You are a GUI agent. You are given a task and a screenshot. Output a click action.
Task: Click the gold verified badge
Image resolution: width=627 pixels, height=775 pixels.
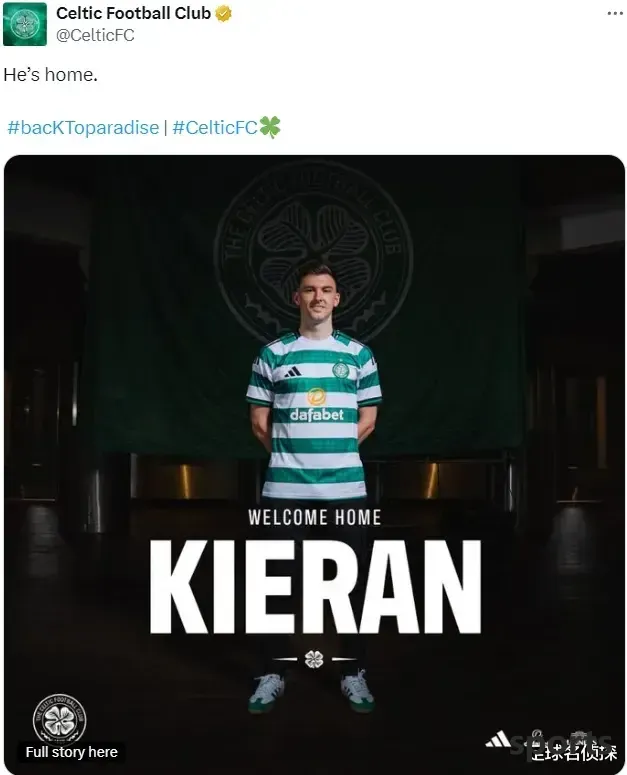223,14
